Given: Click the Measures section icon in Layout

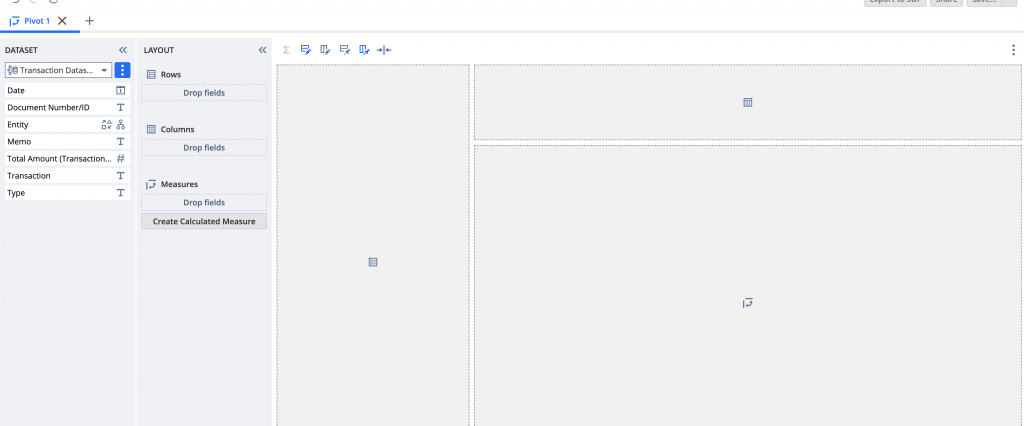Looking at the screenshot, I should coord(151,184).
